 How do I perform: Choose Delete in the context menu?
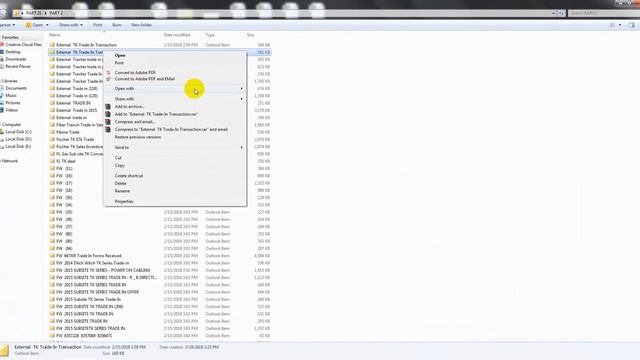point(120,183)
